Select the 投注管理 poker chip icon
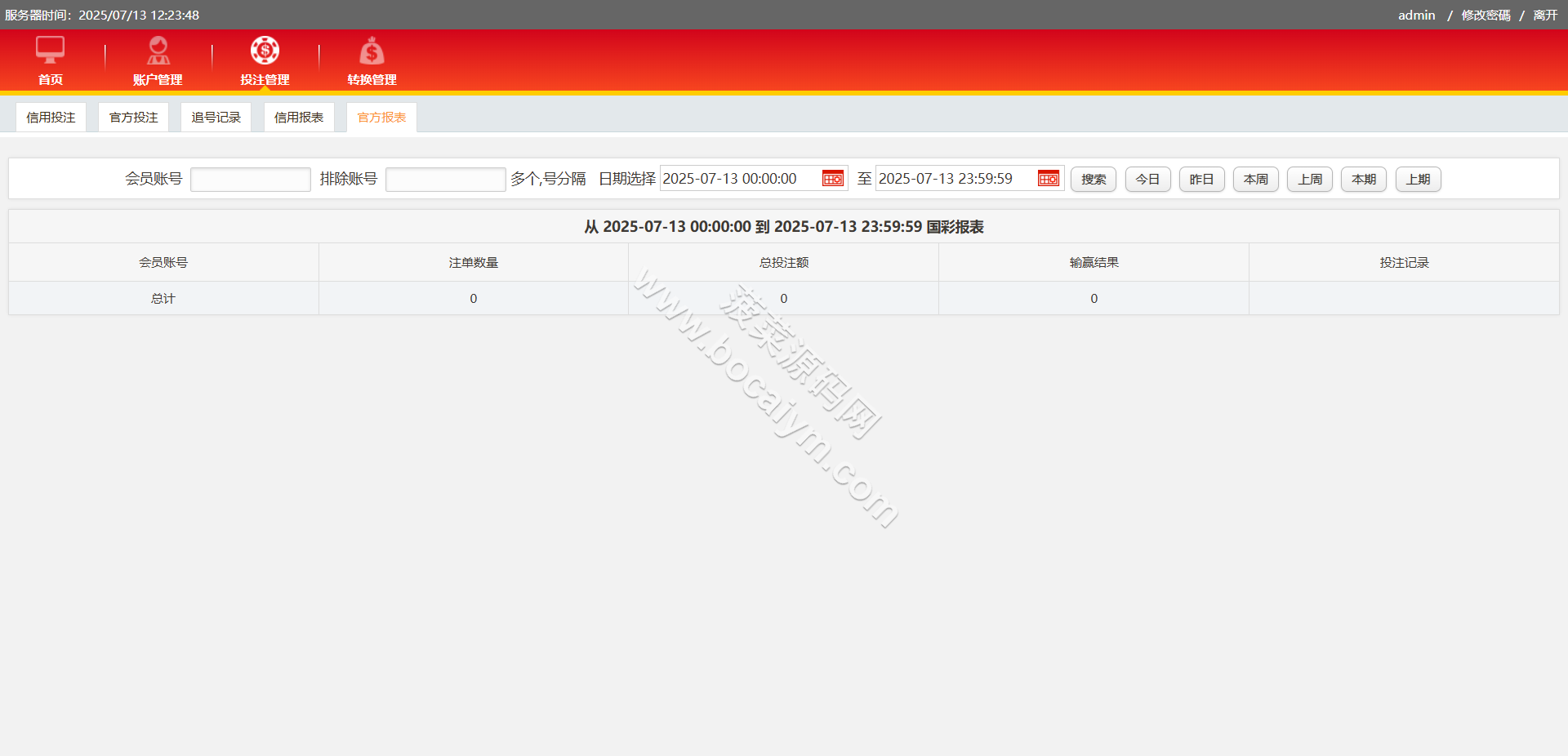The width and height of the screenshot is (1568, 756). pyautogui.click(x=265, y=51)
